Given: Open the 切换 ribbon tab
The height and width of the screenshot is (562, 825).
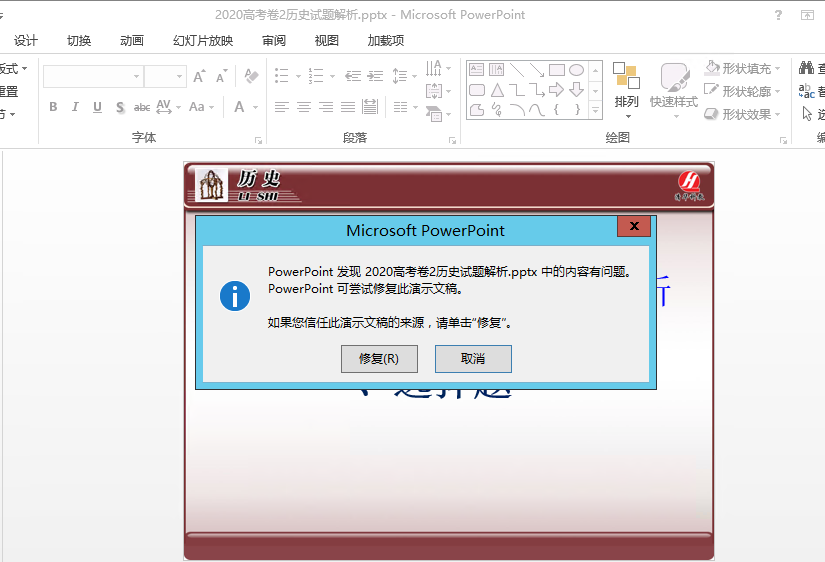Looking at the screenshot, I should coord(79,41).
